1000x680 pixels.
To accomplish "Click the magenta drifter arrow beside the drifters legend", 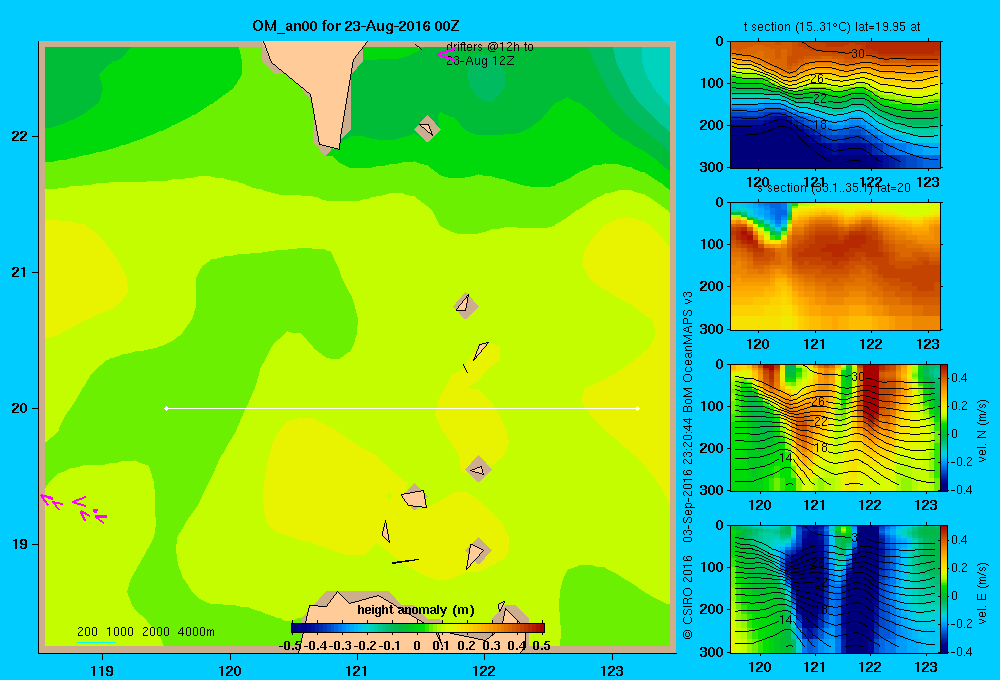I will coord(445,54).
